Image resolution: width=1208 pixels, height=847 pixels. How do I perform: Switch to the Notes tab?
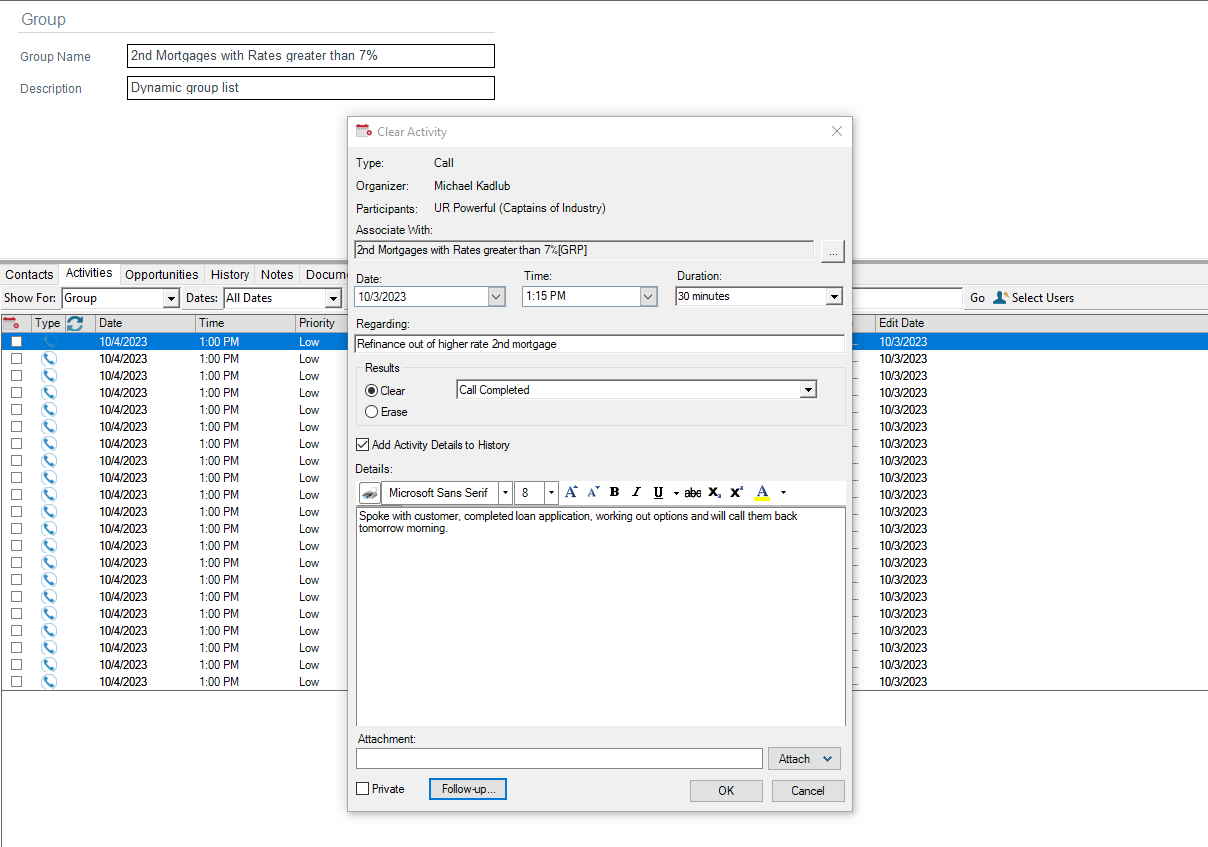pos(277,275)
